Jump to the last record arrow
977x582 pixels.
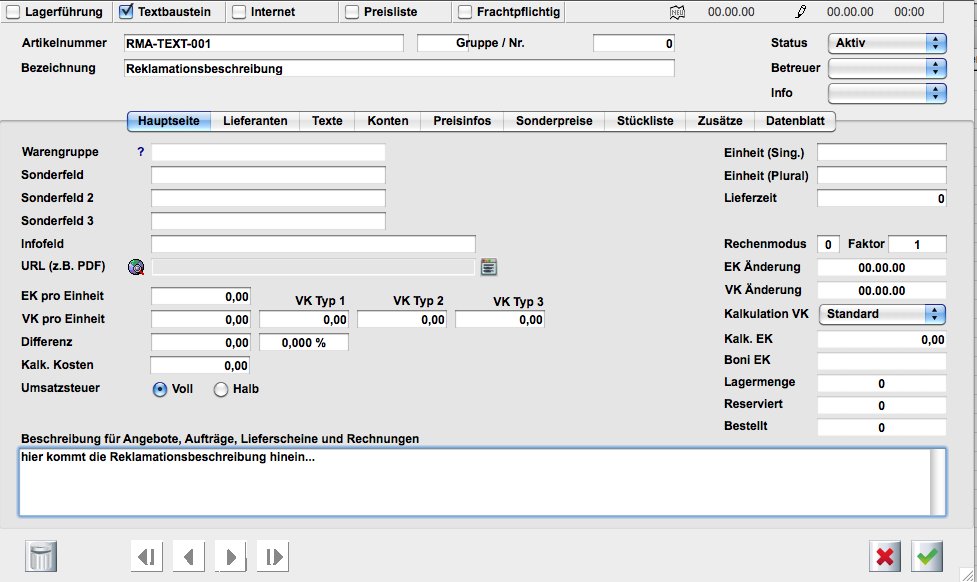coord(273,556)
